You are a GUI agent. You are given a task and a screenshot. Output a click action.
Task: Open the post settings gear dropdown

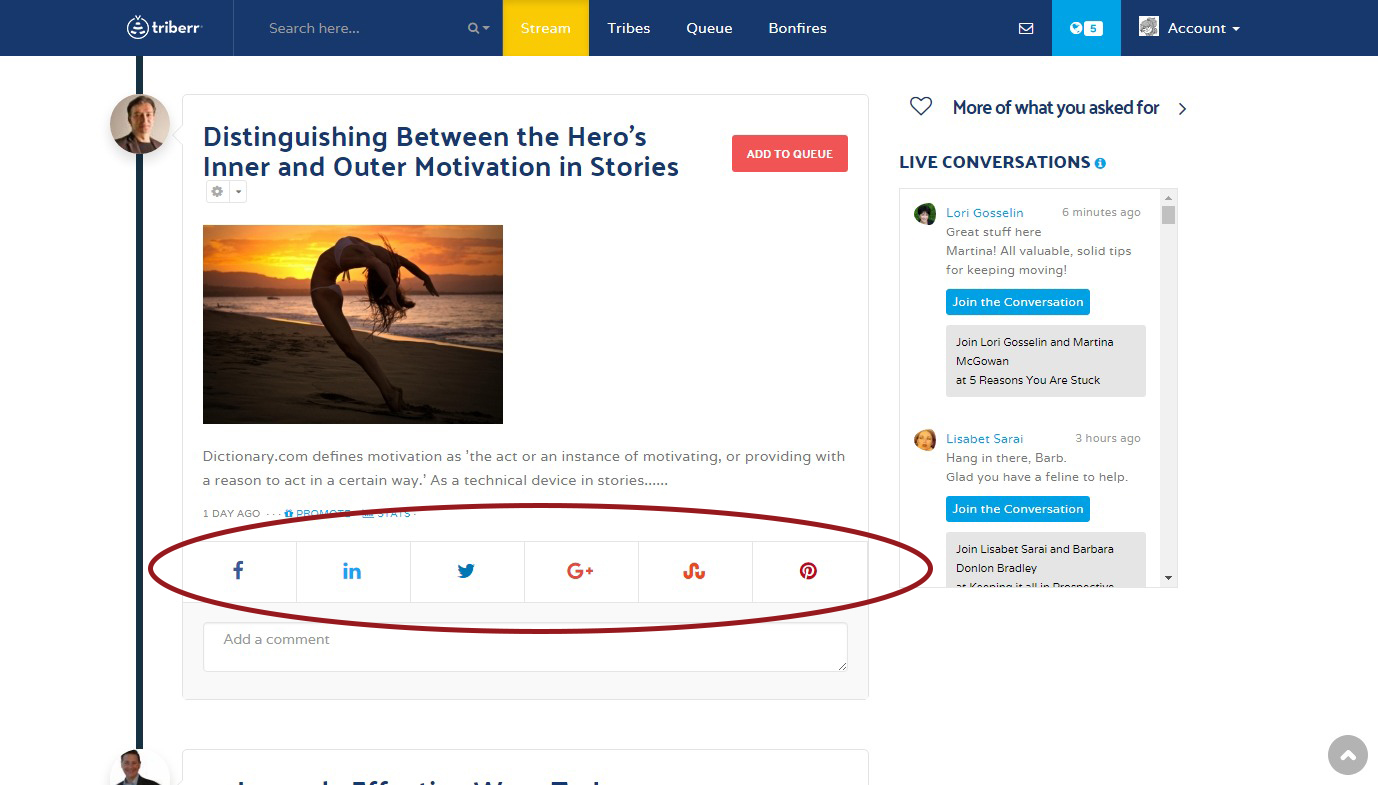click(x=226, y=191)
